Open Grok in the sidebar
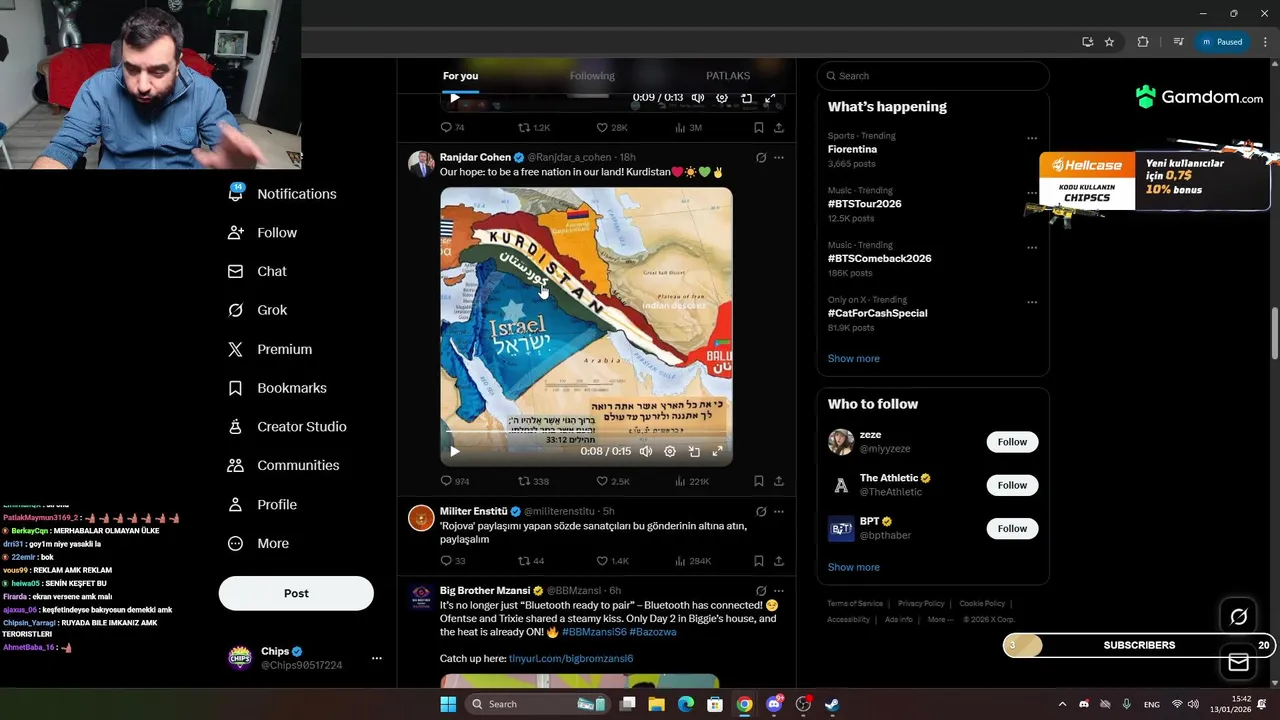Viewport: 1280px width, 720px height. pos(258,310)
